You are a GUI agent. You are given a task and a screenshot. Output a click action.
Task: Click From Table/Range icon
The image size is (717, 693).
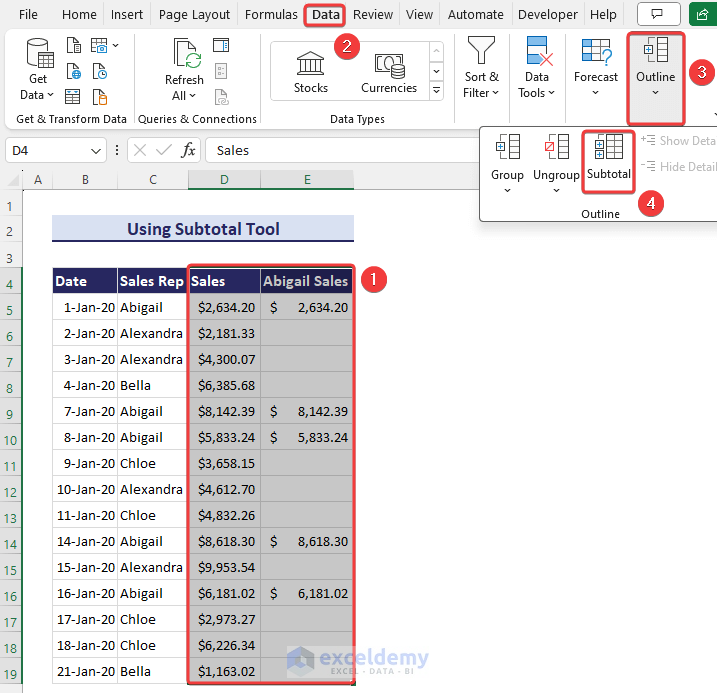point(73,97)
